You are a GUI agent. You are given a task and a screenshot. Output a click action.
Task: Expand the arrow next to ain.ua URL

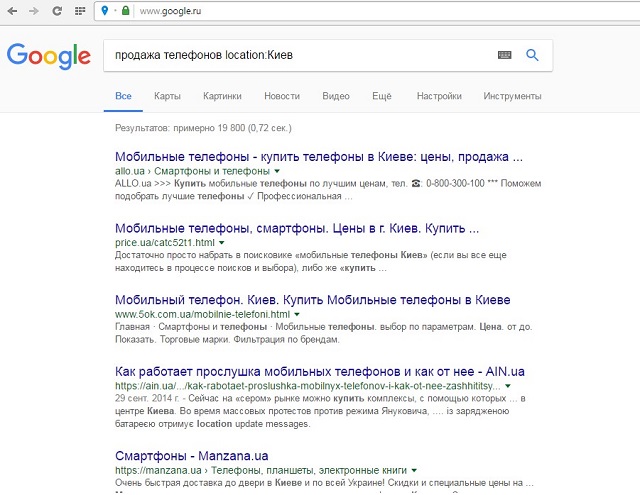pos(508,386)
